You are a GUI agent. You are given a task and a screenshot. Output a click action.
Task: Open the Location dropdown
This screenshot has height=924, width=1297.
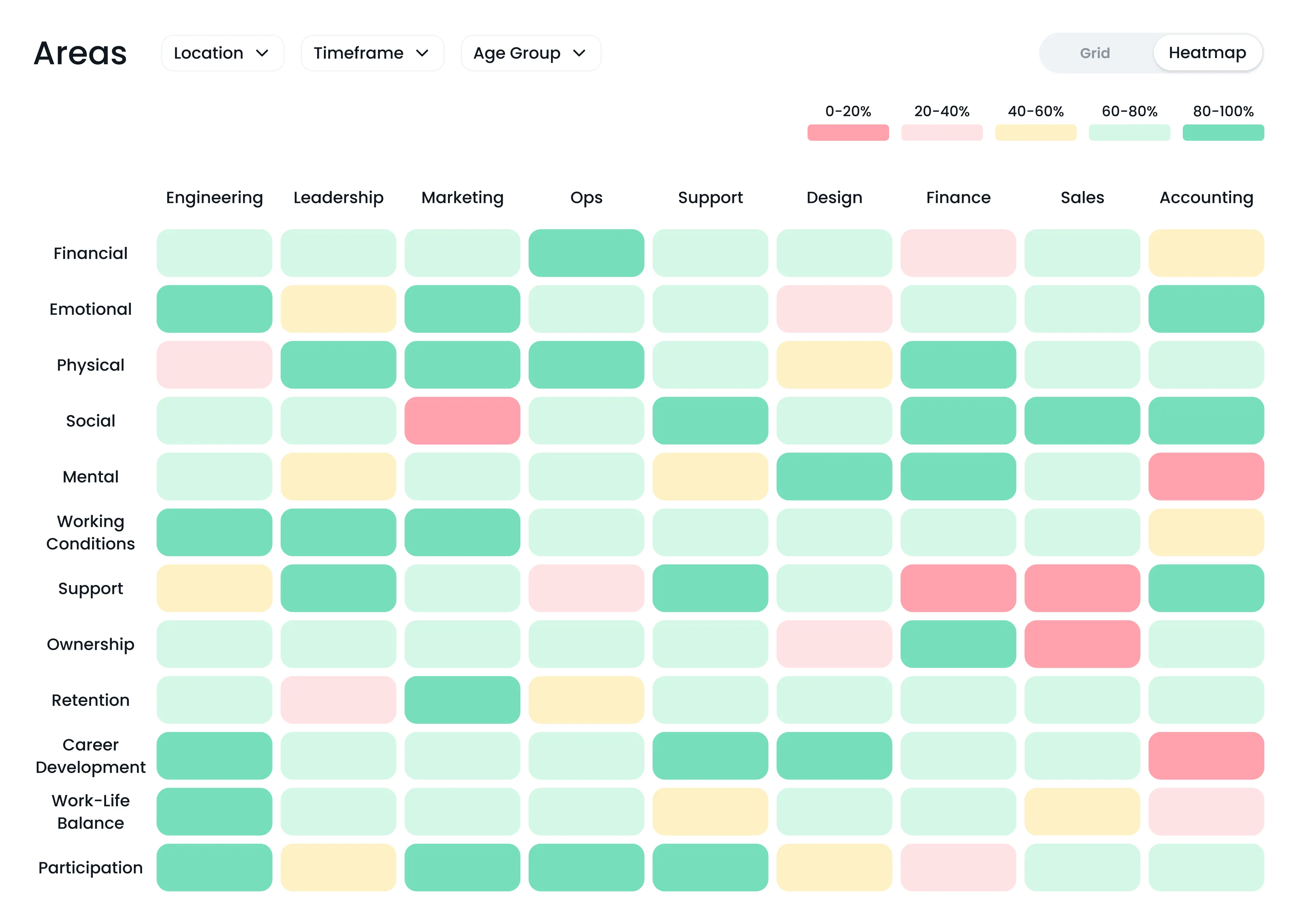pos(222,53)
